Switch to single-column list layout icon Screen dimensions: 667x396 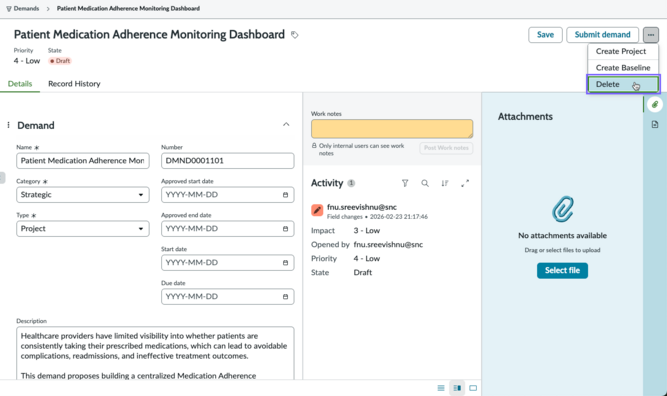click(441, 388)
